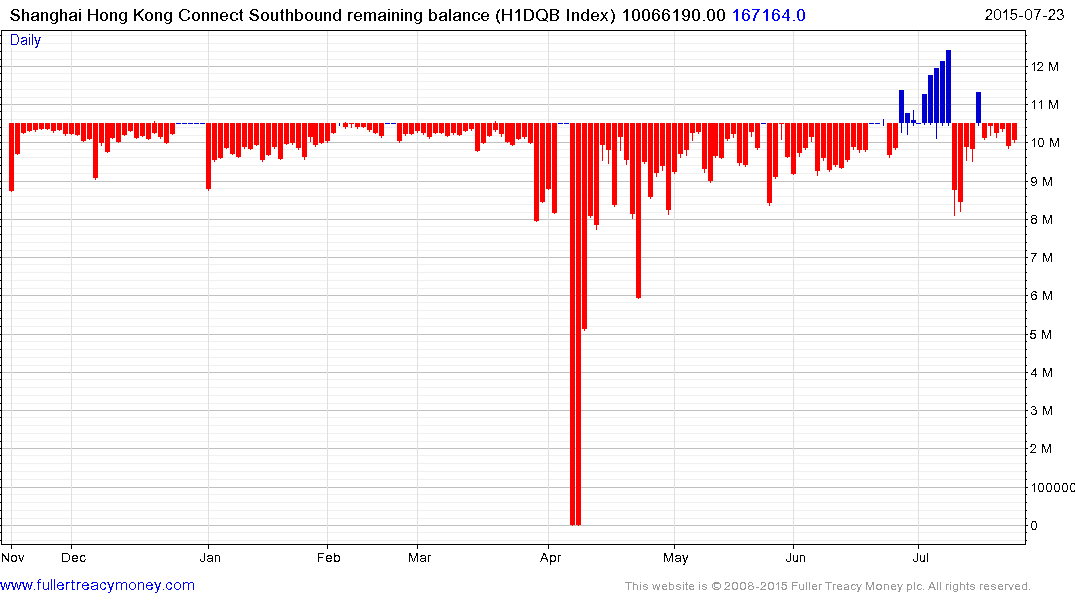Click the Apr x-axis label
Image resolution: width=1075 pixels, height=600 pixels.
click(551, 557)
